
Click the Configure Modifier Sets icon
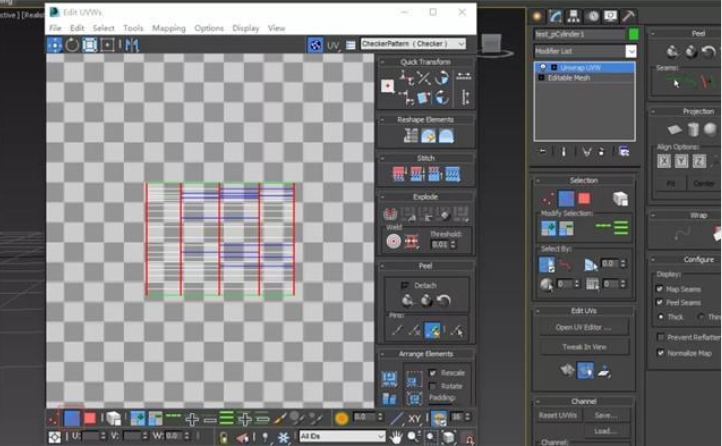623,151
